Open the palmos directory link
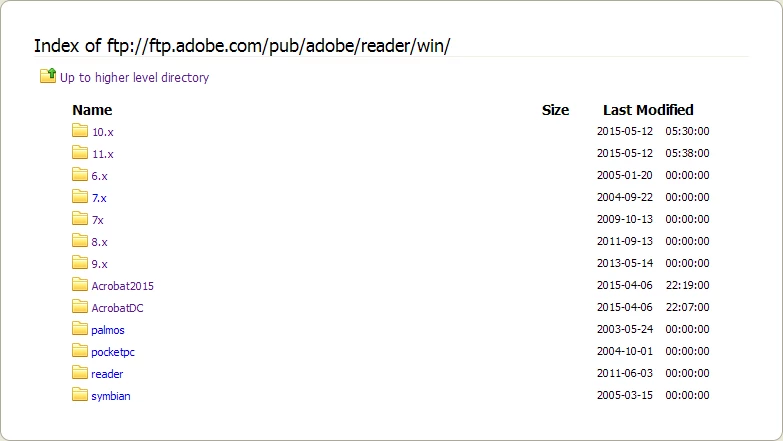The image size is (783, 441). [108, 330]
